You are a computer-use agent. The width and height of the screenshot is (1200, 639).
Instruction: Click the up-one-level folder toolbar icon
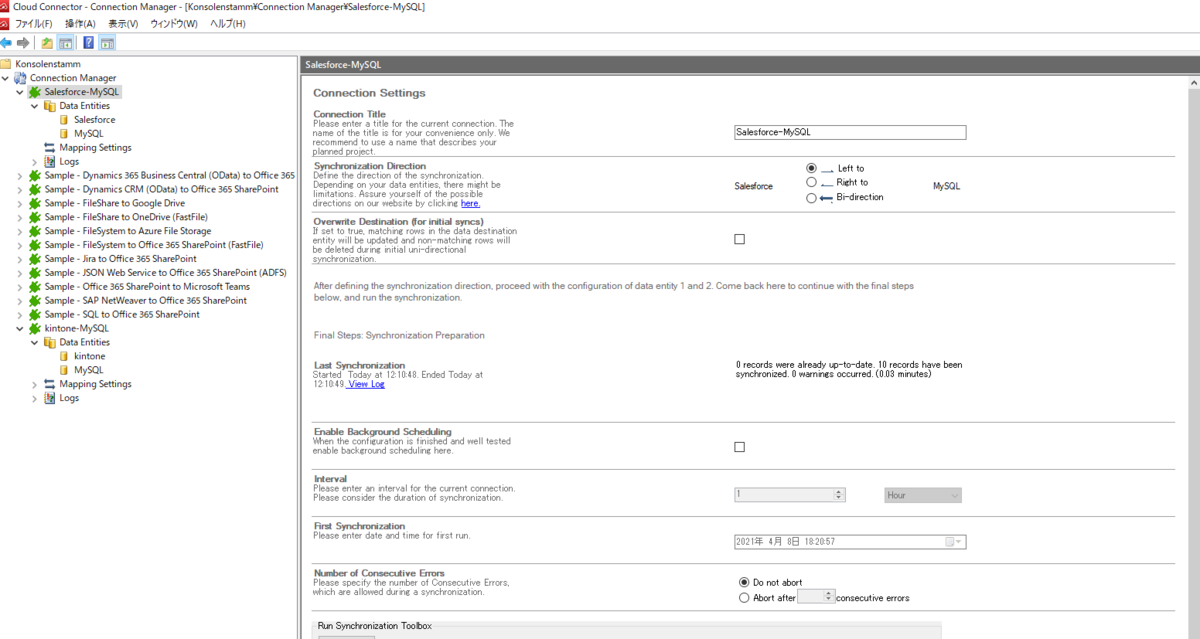click(47, 43)
